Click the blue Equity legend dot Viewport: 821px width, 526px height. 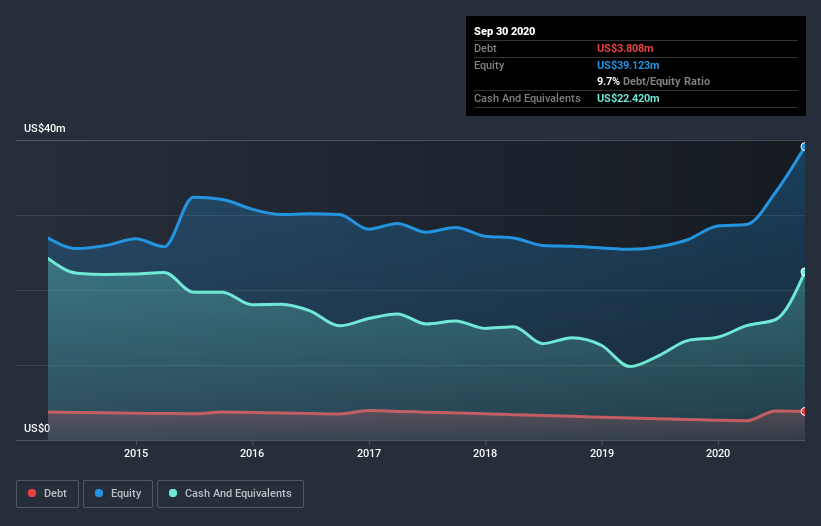point(99,493)
